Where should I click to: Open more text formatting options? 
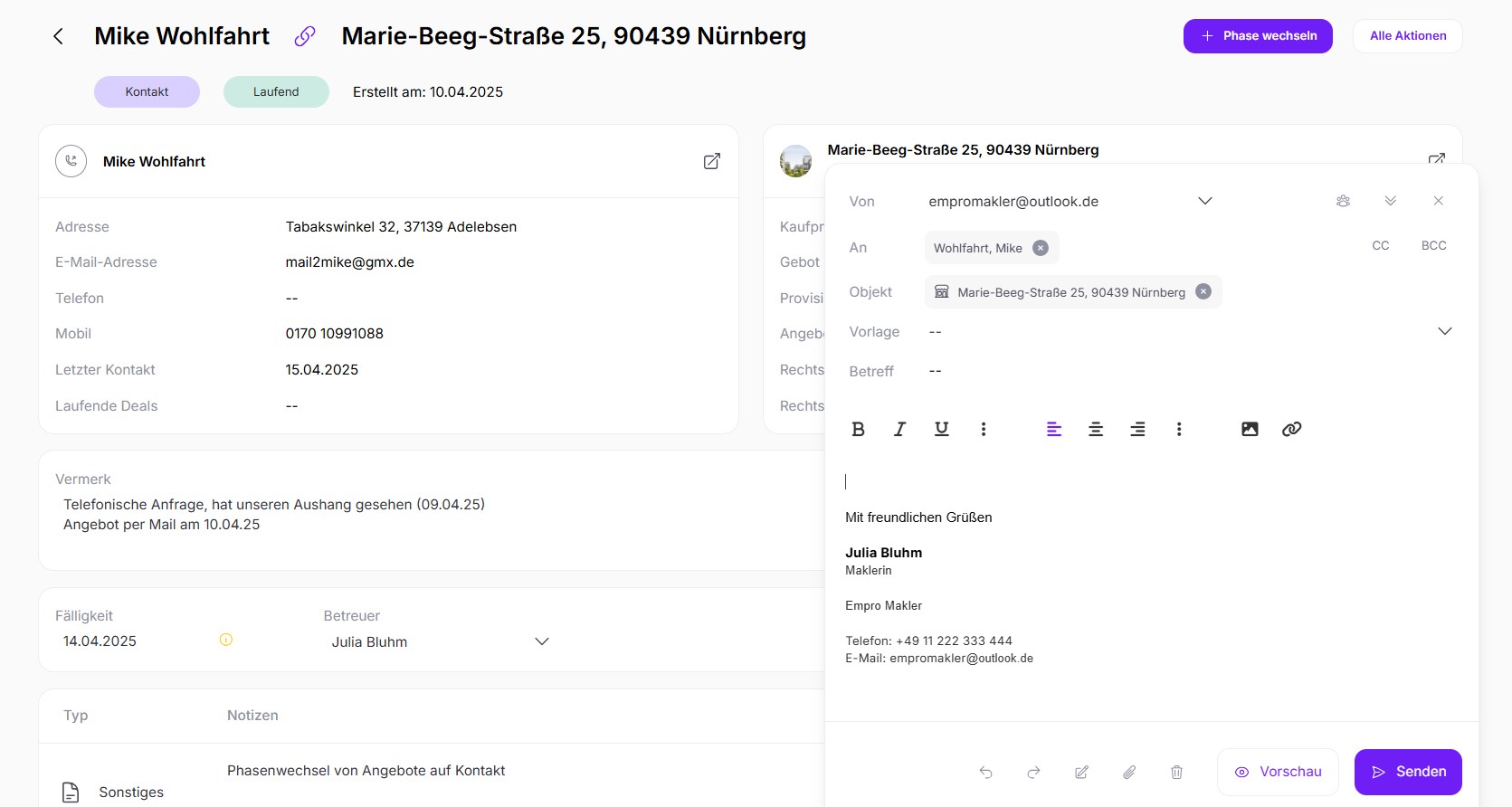click(x=984, y=429)
